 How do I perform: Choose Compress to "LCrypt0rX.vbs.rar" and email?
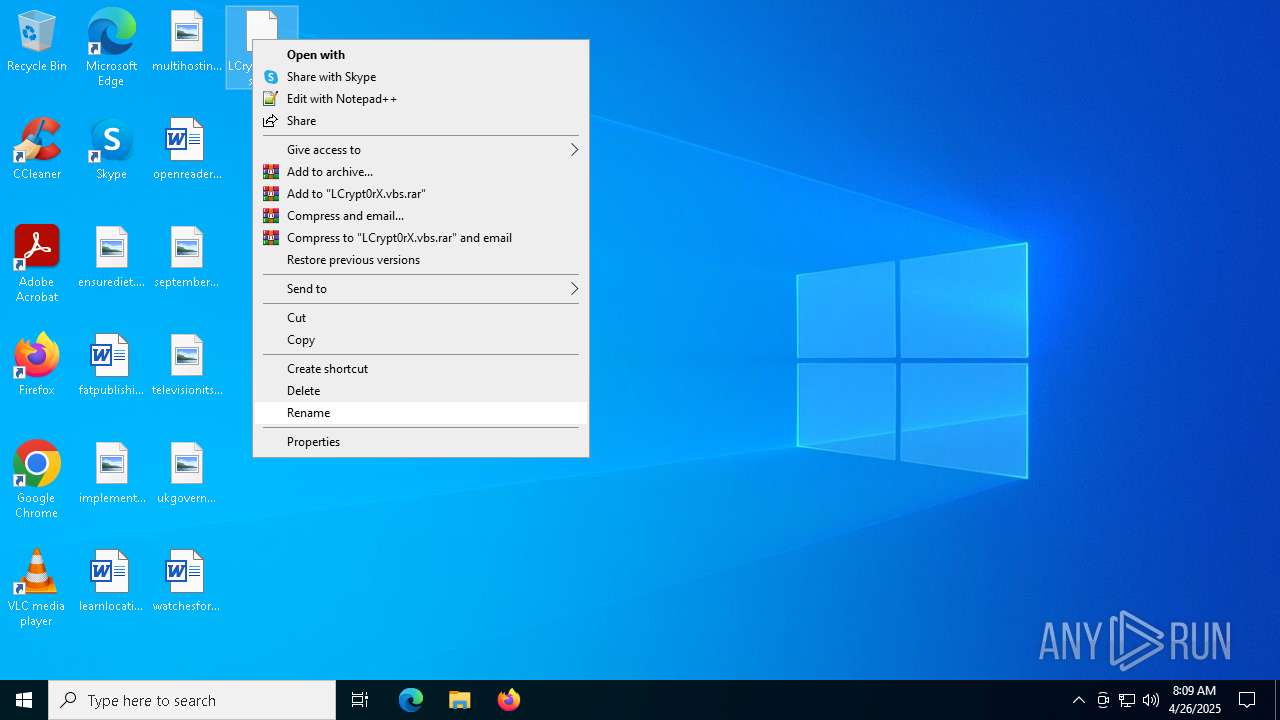click(421, 238)
